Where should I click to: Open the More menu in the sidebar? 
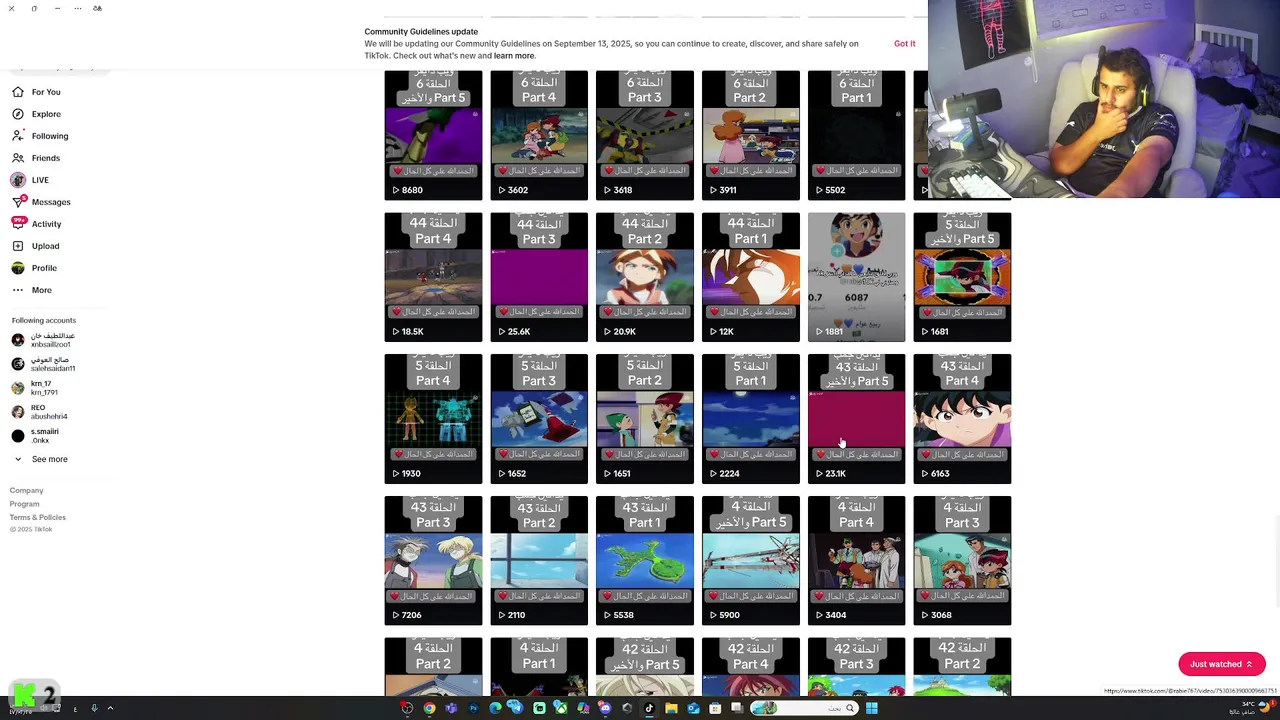(31, 290)
